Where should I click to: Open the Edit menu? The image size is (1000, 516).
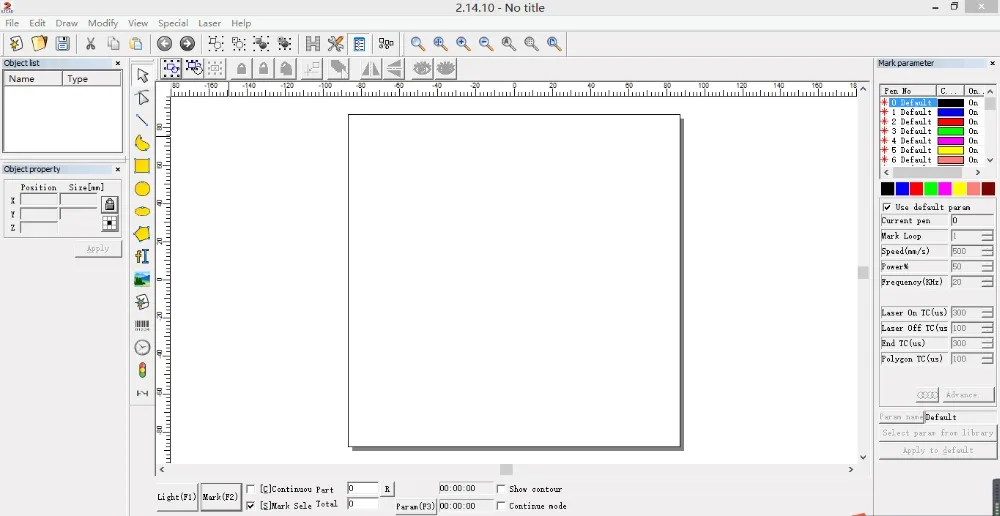coord(37,23)
